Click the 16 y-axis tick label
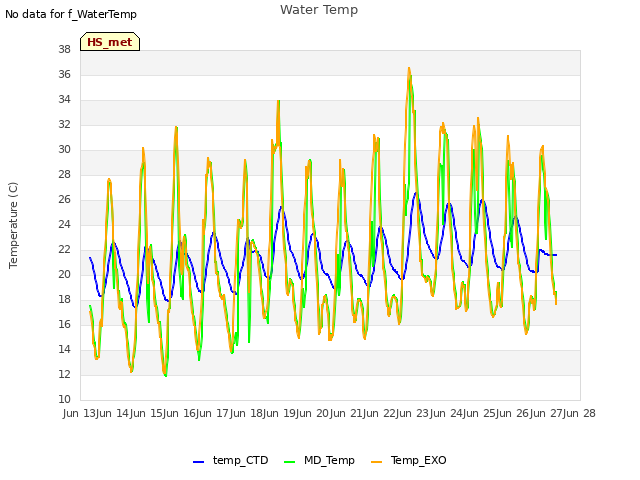 pyautogui.click(x=64, y=324)
